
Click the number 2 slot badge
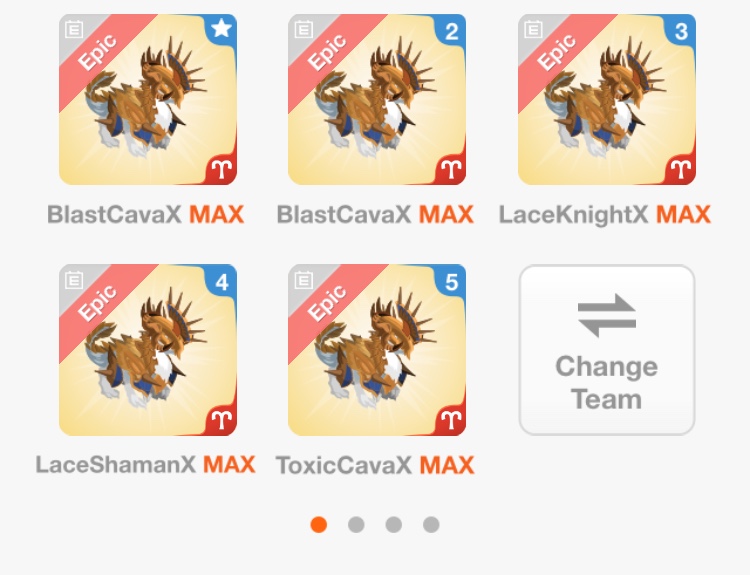(451, 31)
